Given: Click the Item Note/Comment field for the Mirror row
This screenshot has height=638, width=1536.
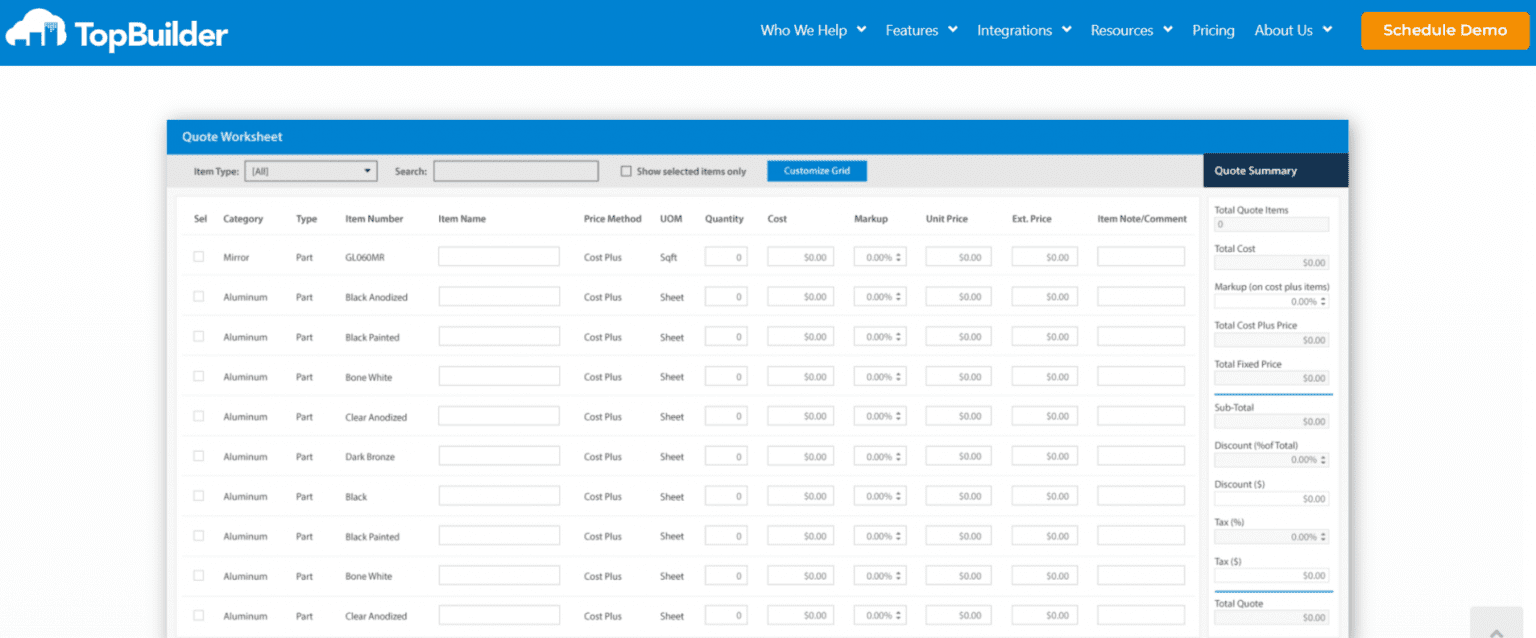Looking at the screenshot, I should (x=1141, y=256).
